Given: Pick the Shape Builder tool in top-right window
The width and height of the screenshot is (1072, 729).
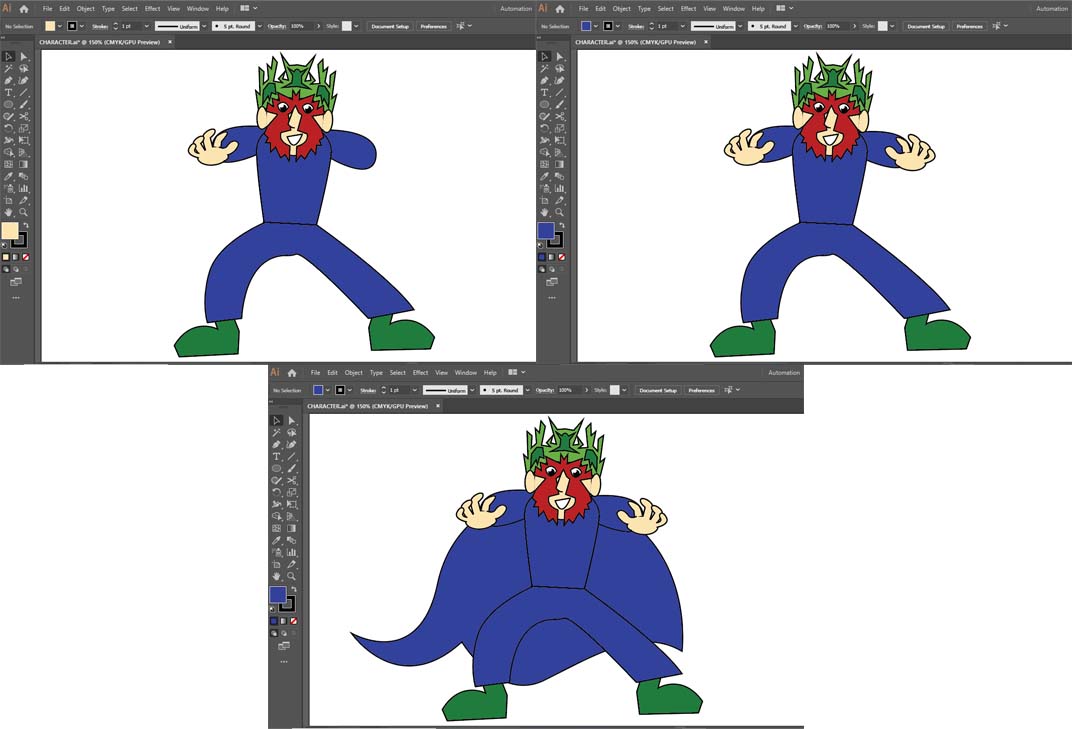Looking at the screenshot, I should (544, 153).
